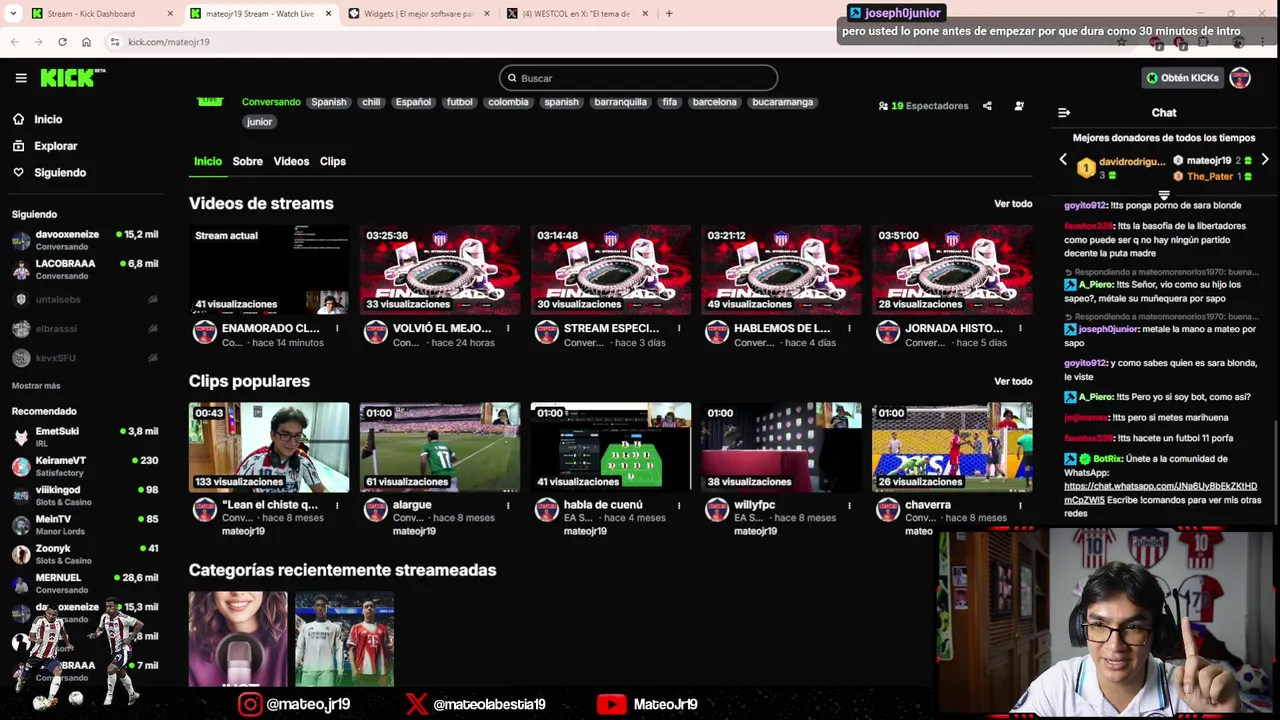This screenshot has width=1280, height=720.
Task: Click browser back arrow
Action: [15, 42]
